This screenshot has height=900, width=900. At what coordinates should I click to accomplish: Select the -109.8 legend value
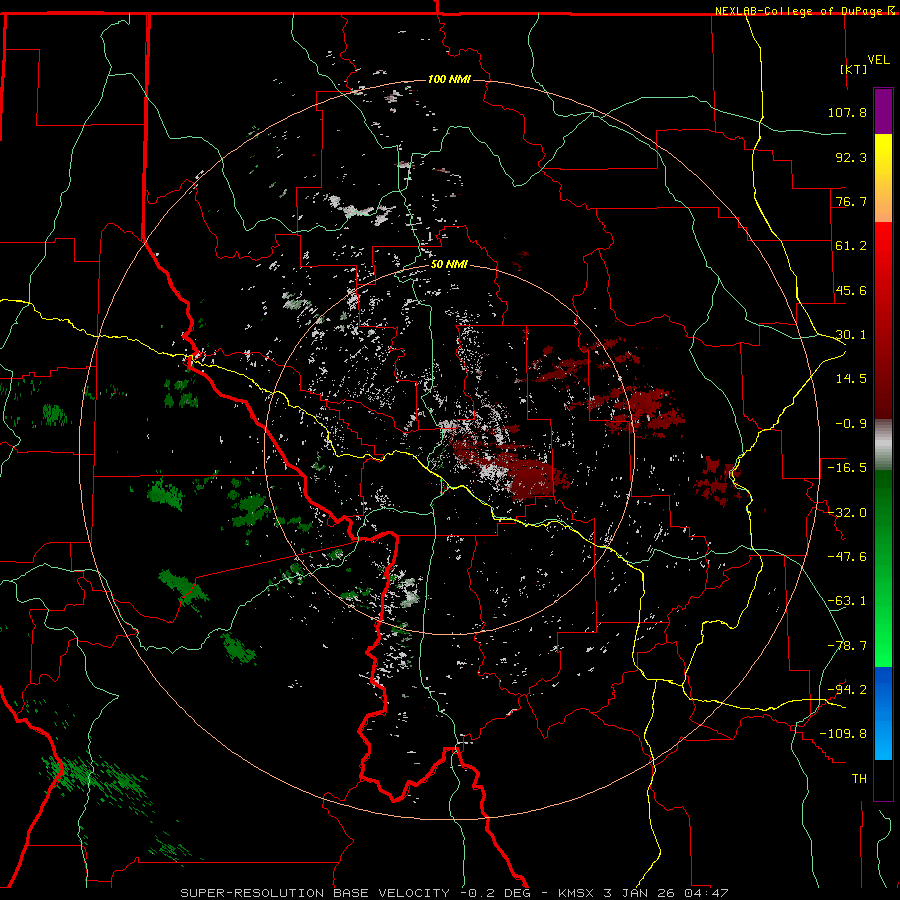coord(843,734)
